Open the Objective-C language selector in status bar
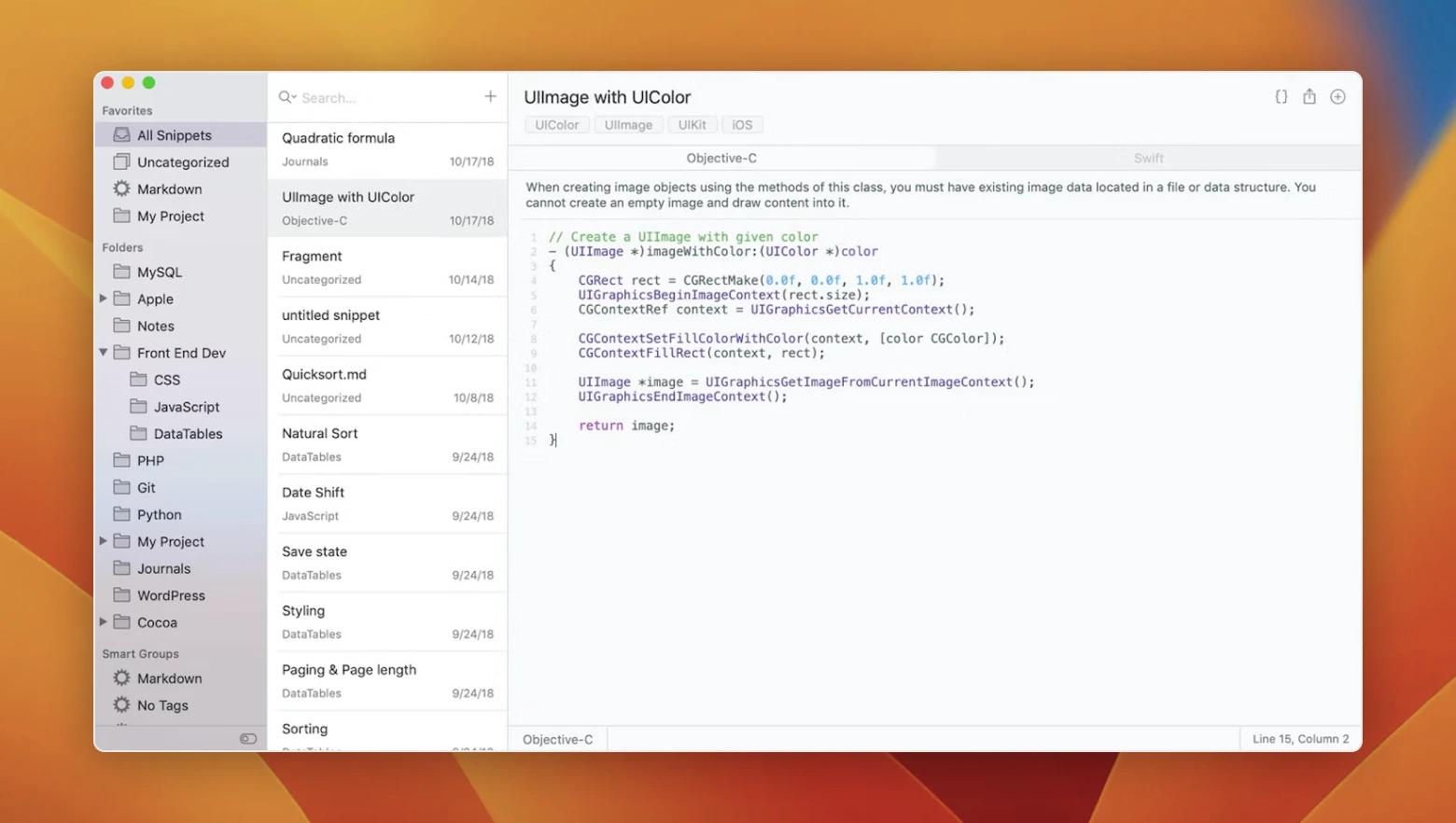Screen dimensions: 1456x823 coord(558,740)
